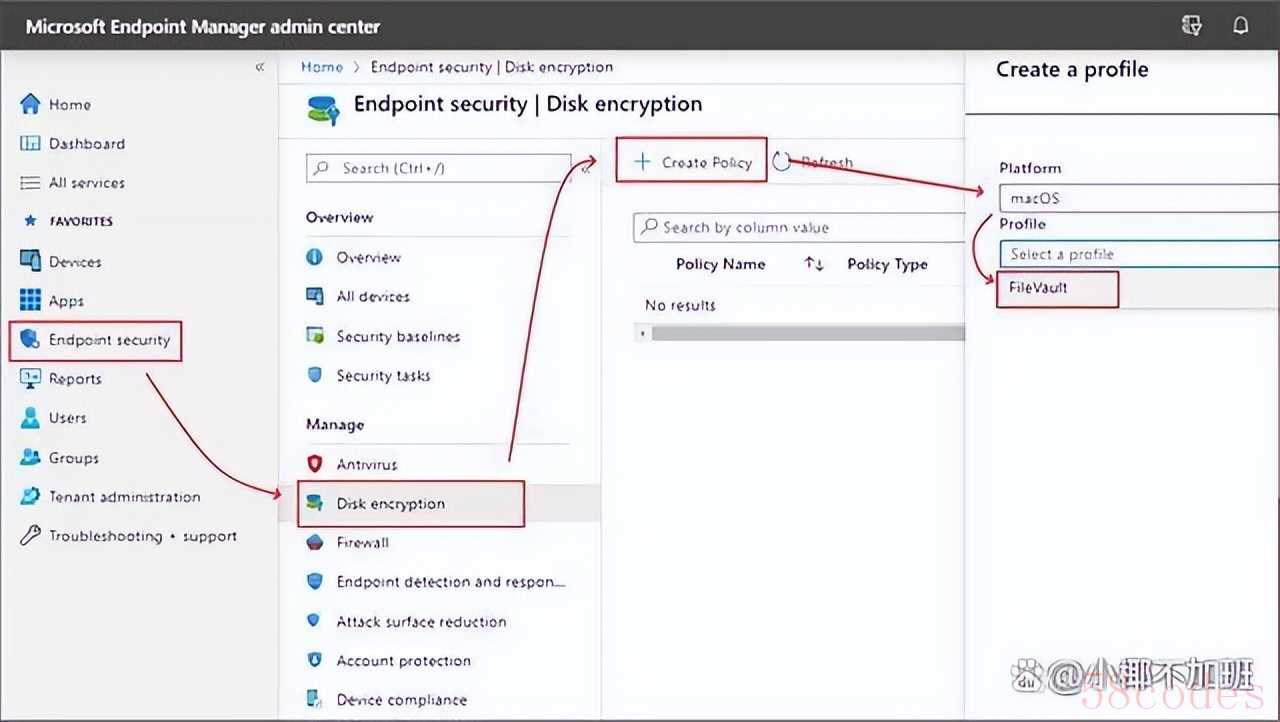Collapse the Endpoint security menu pane chevron
Screen dimensions: 1280x722
point(587,168)
